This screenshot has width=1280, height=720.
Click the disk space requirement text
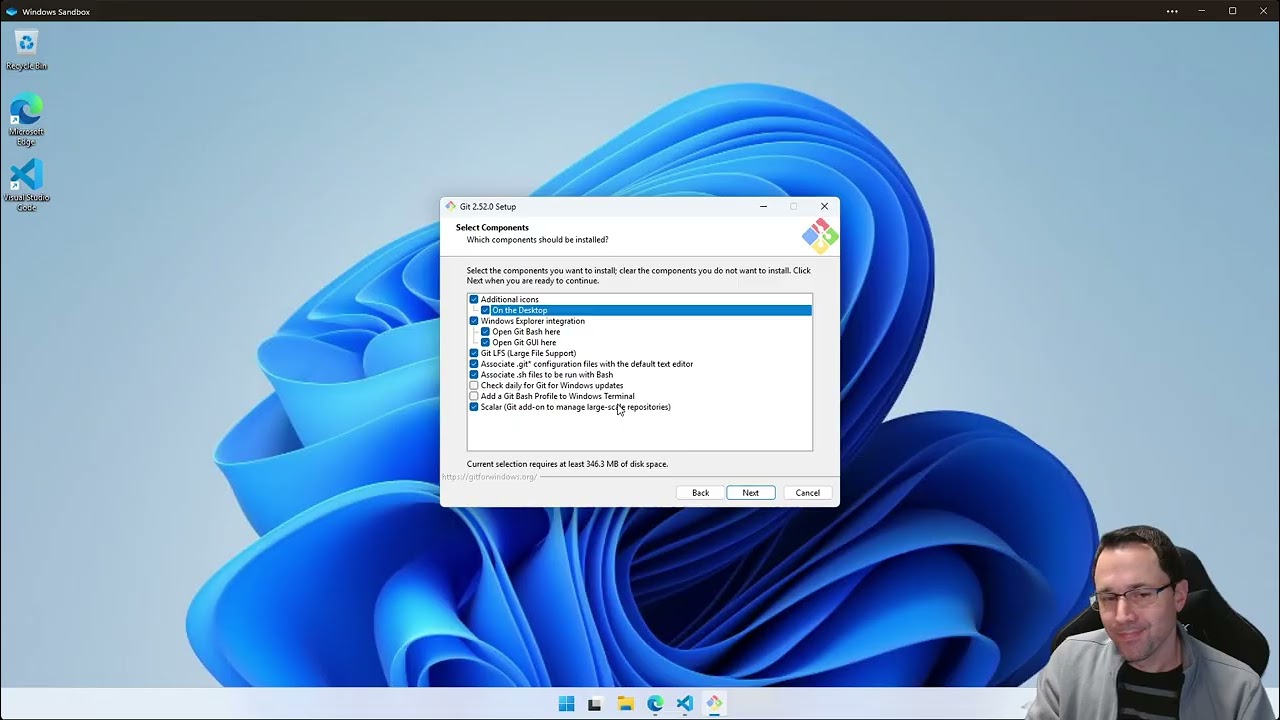click(x=567, y=464)
